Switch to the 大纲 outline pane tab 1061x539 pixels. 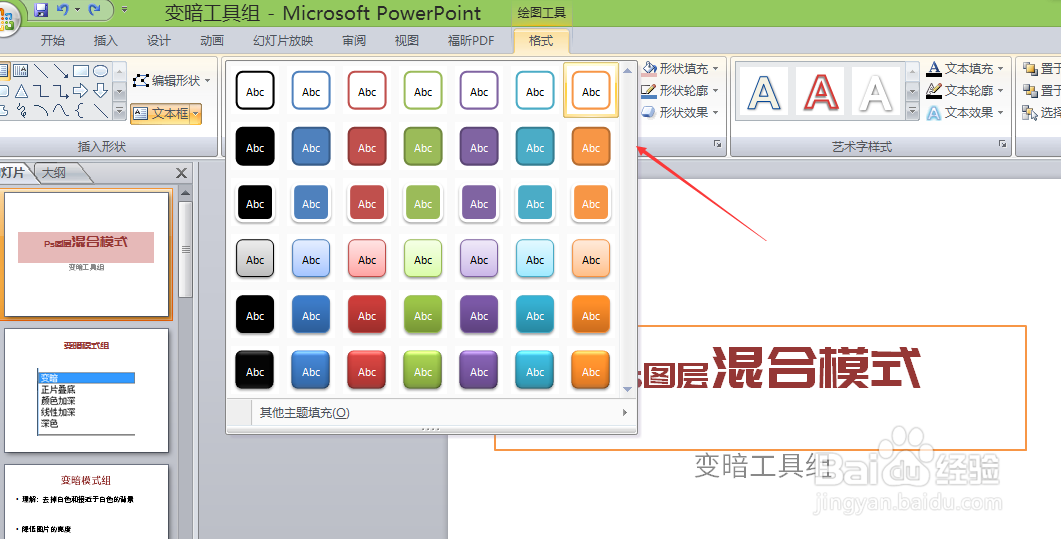point(55,173)
